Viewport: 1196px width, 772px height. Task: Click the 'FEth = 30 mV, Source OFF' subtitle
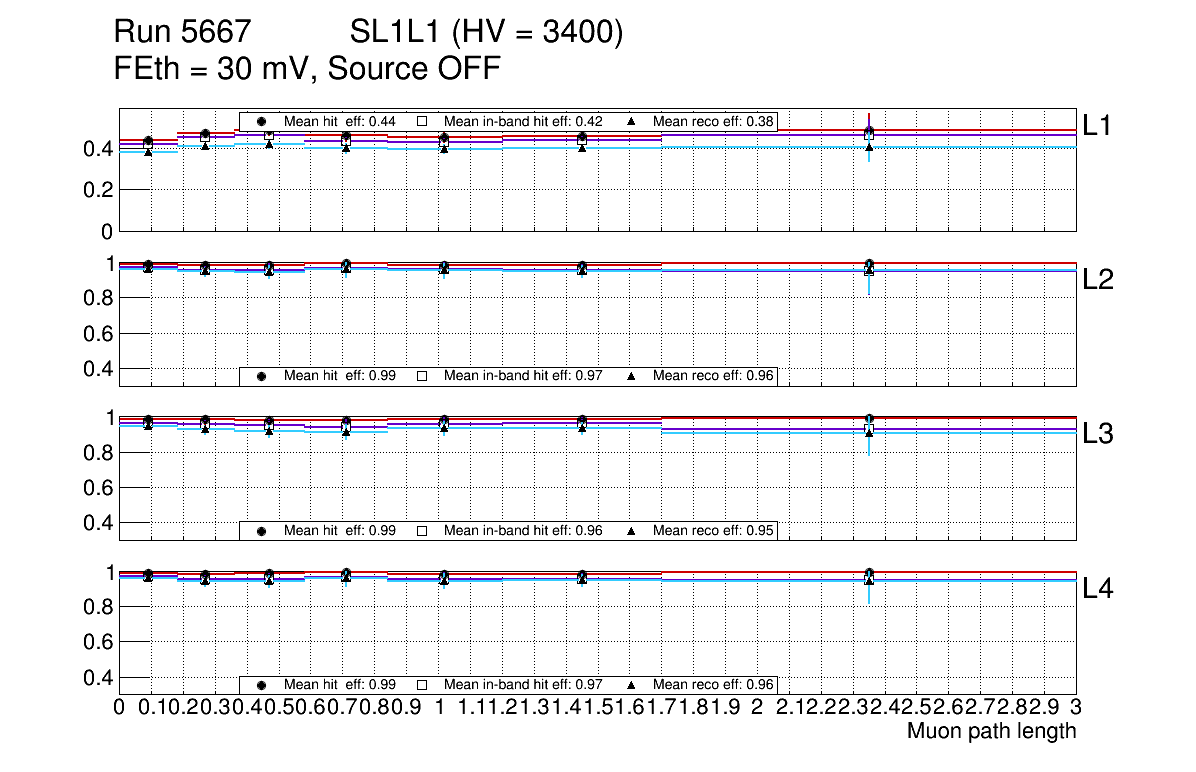click(307, 69)
